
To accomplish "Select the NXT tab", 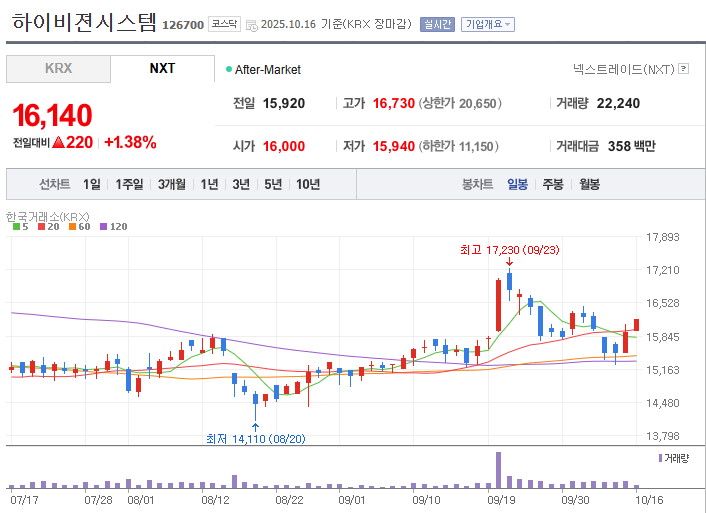I will [x=162, y=68].
